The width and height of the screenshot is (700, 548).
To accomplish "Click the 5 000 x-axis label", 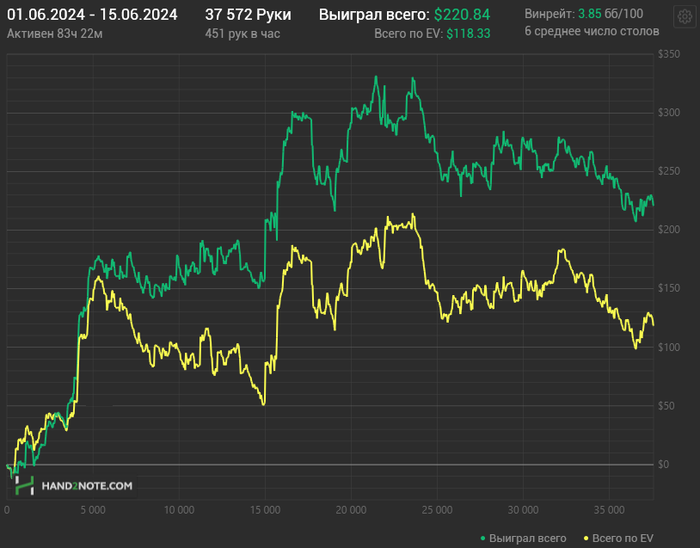I will coord(93,510).
